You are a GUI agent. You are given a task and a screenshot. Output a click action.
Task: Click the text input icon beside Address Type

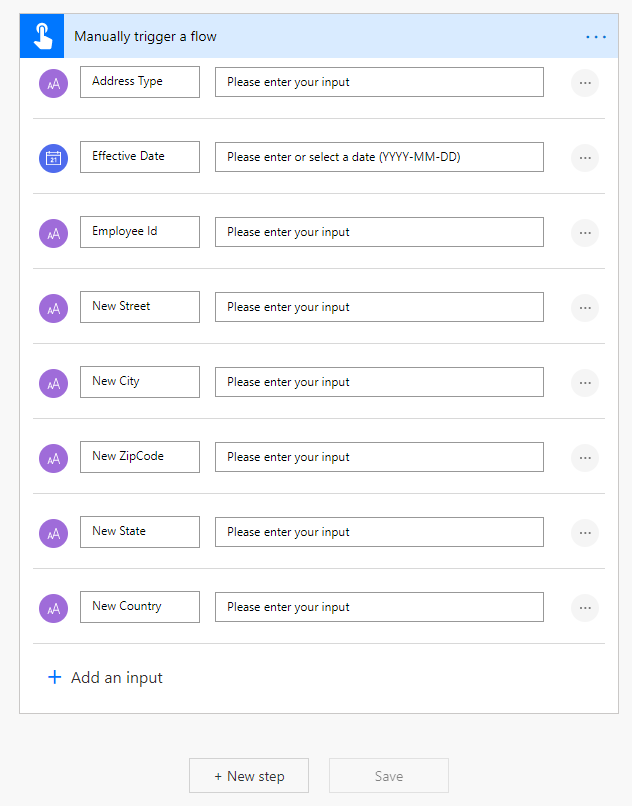pyautogui.click(x=53, y=83)
